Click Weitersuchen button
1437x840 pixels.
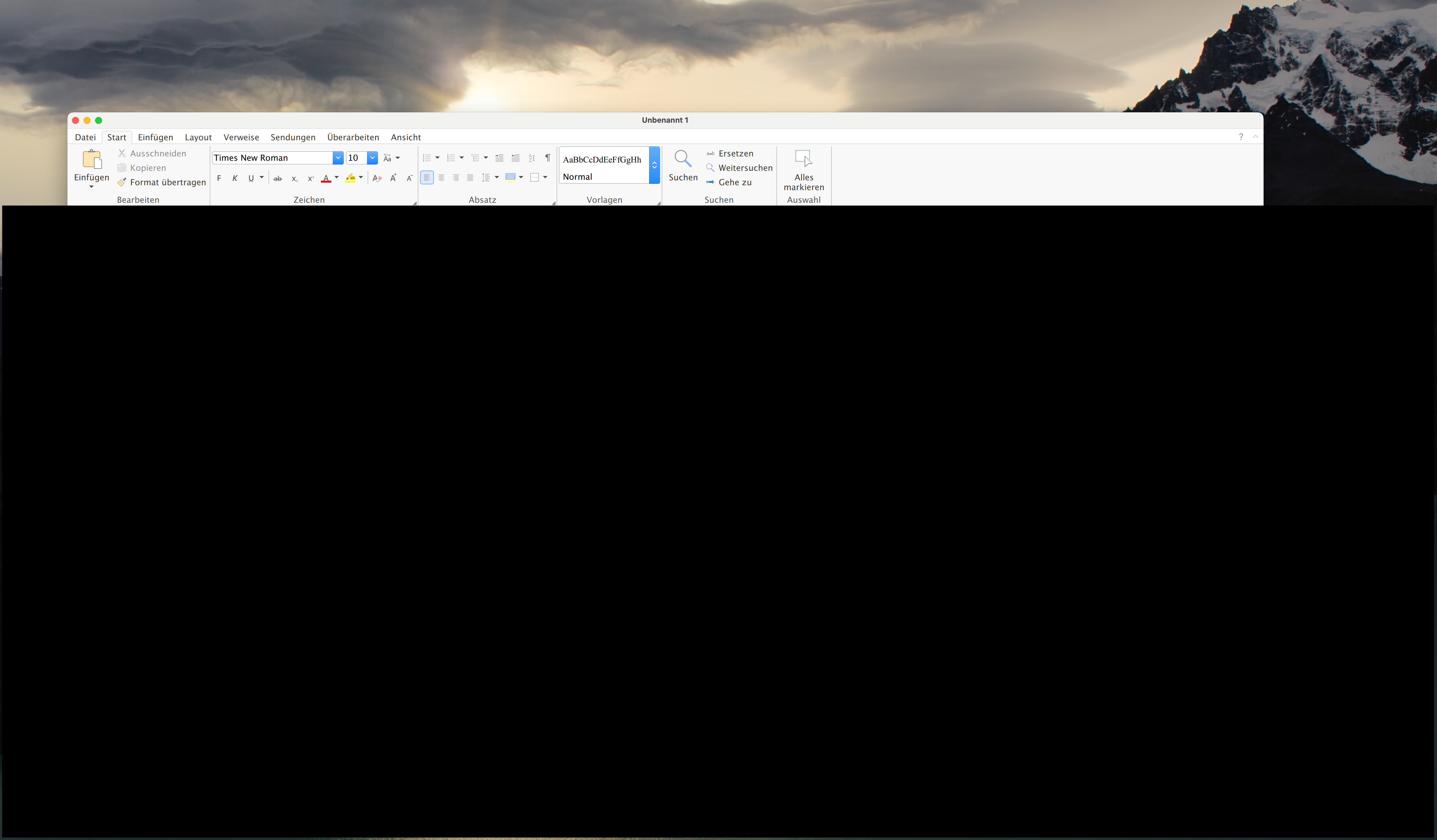pyautogui.click(x=739, y=168)
